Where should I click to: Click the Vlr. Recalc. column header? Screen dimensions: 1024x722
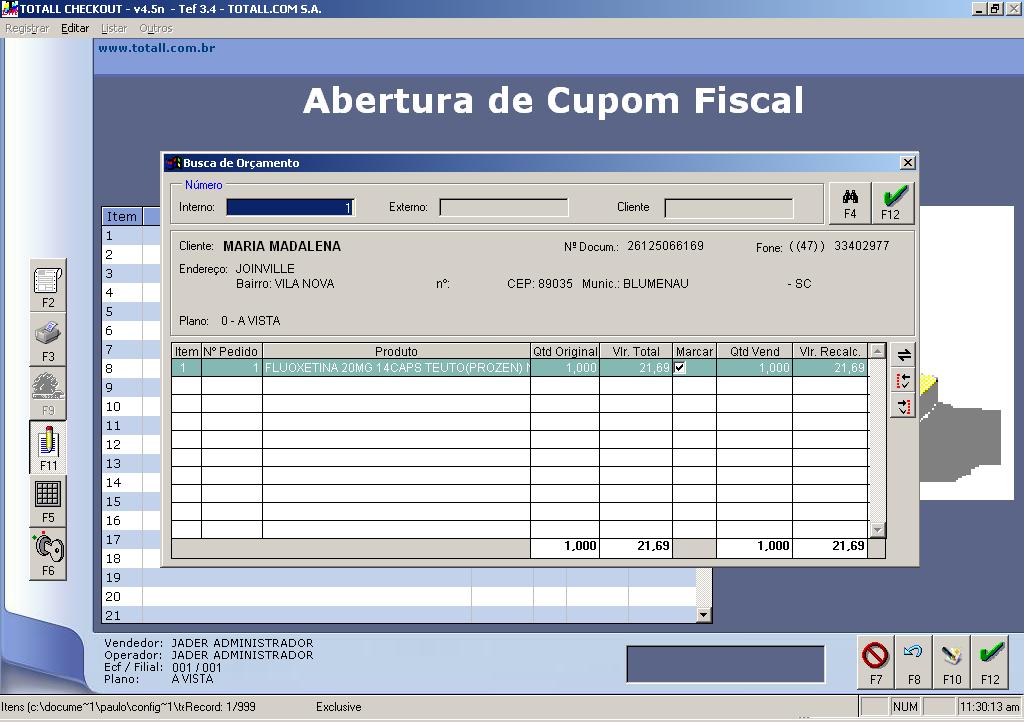coord(830,351)
